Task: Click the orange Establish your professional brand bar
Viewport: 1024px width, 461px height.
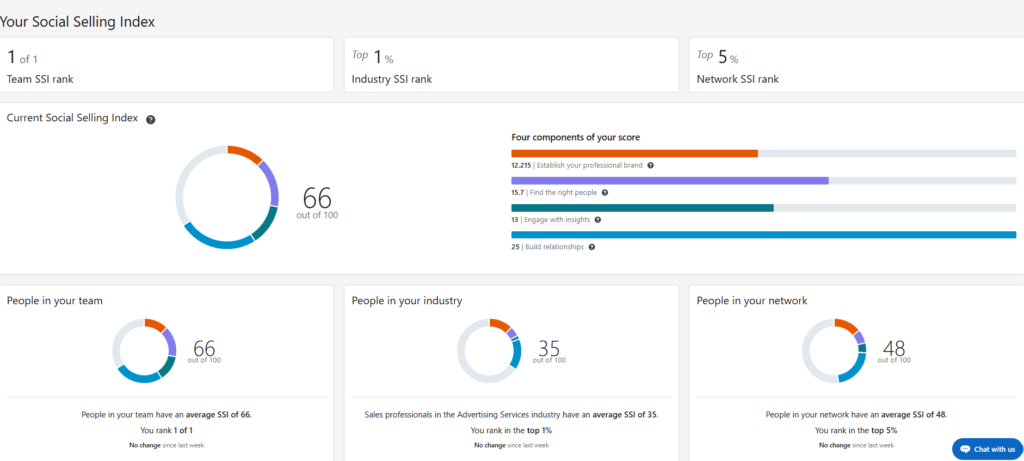Action: click(x=634, y=153)
